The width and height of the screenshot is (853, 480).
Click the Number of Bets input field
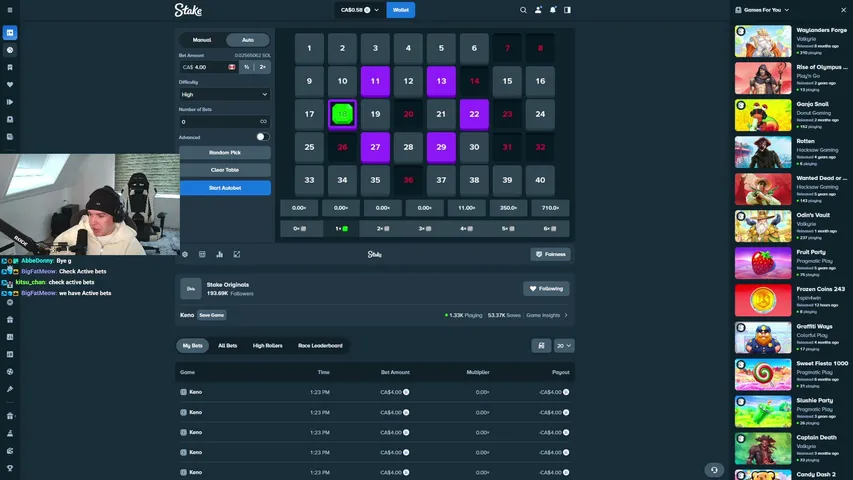(225, 121)
